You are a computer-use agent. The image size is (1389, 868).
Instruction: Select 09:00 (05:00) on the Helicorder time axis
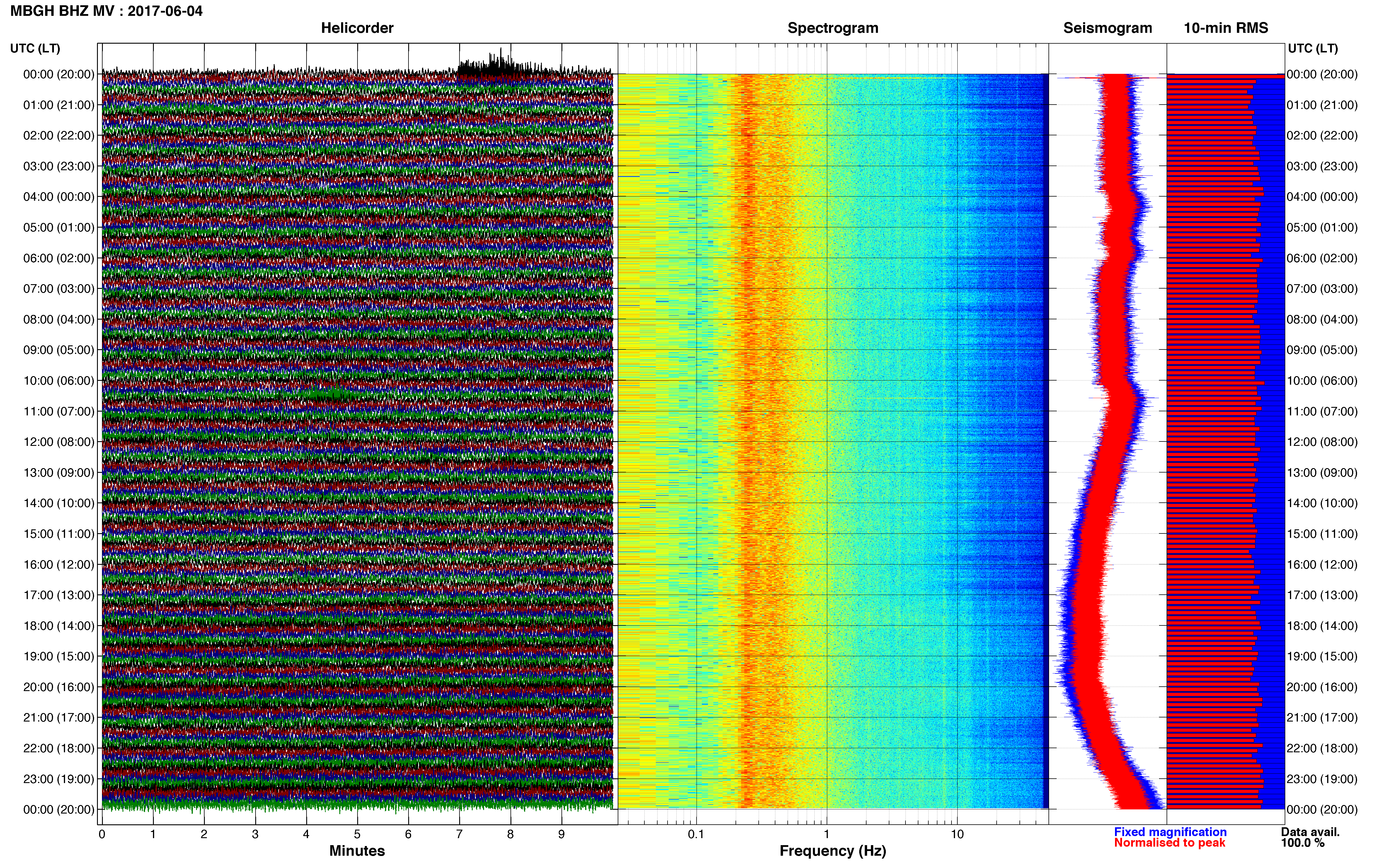59,350
